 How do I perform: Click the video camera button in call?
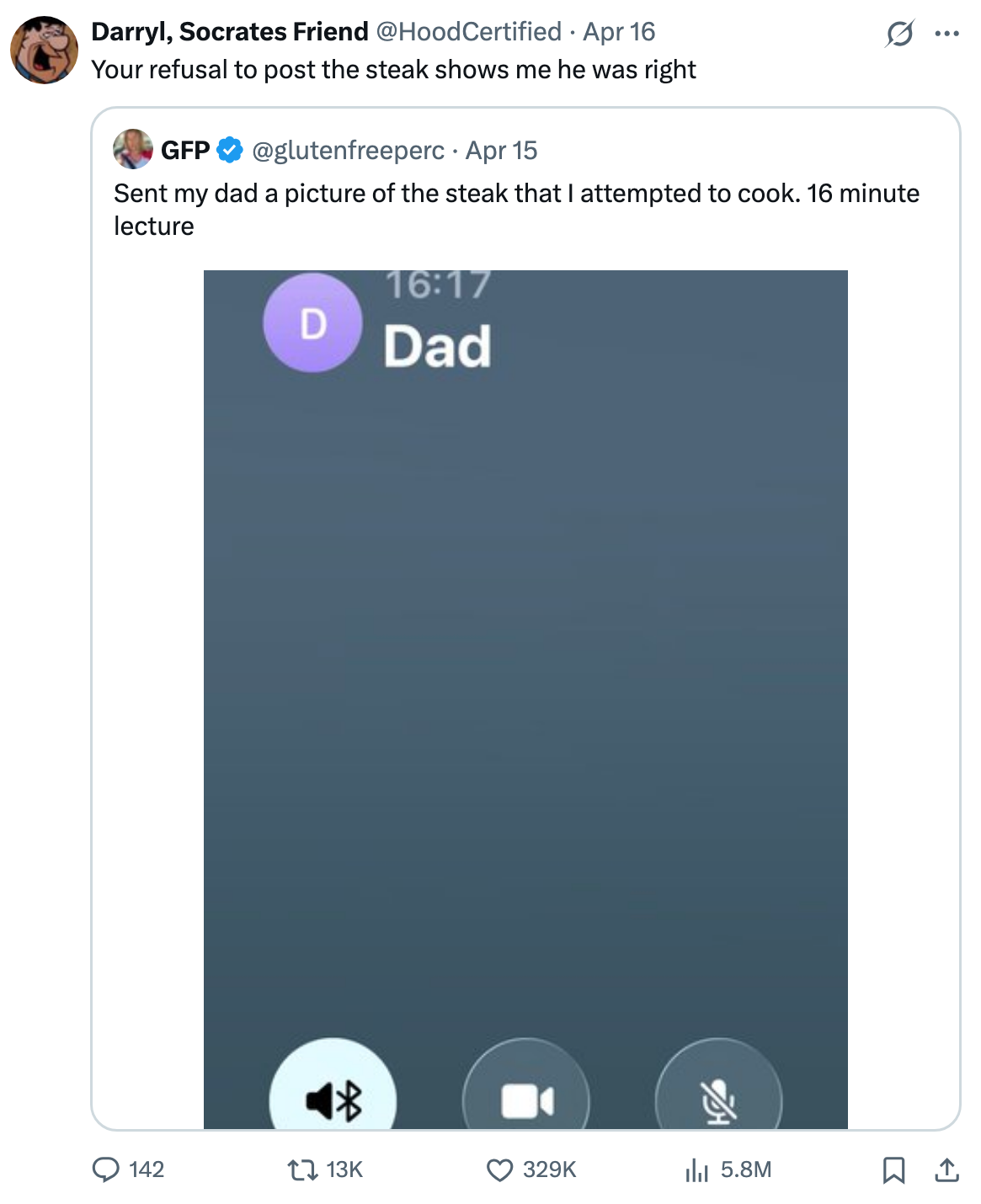[526, 1098]
